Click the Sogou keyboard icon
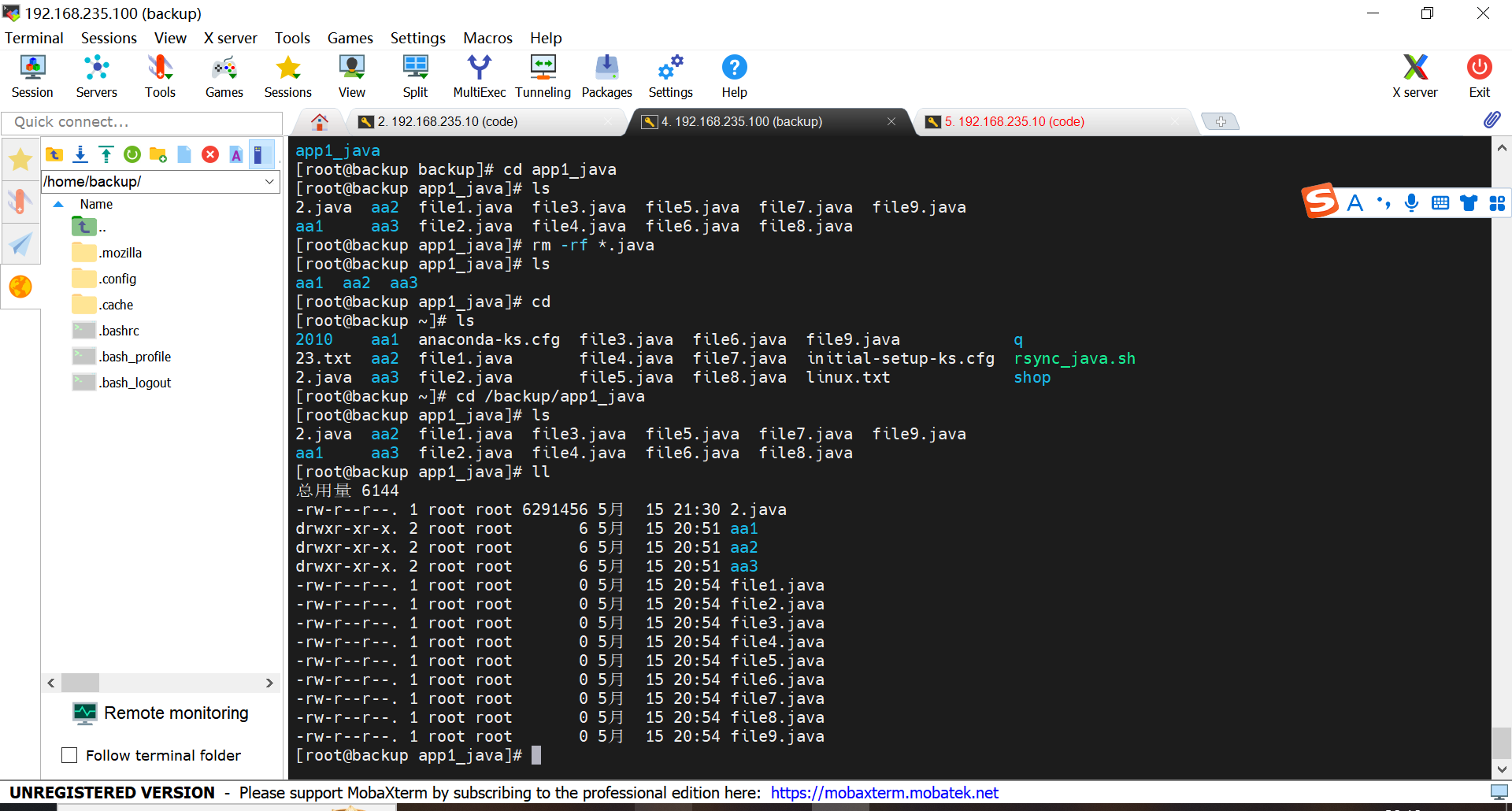Image resolution: width=1512 pixels, height=811 pixels. (x=1440, y=202)
